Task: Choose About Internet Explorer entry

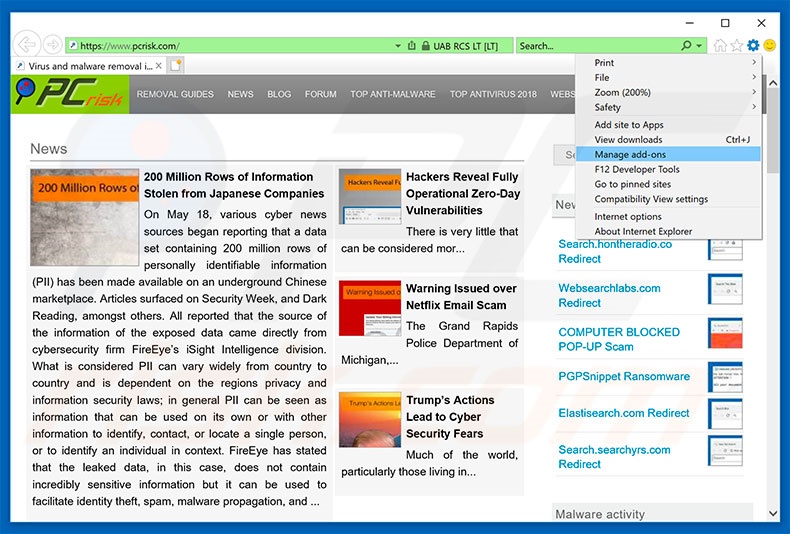Action: tap(668, 231)
